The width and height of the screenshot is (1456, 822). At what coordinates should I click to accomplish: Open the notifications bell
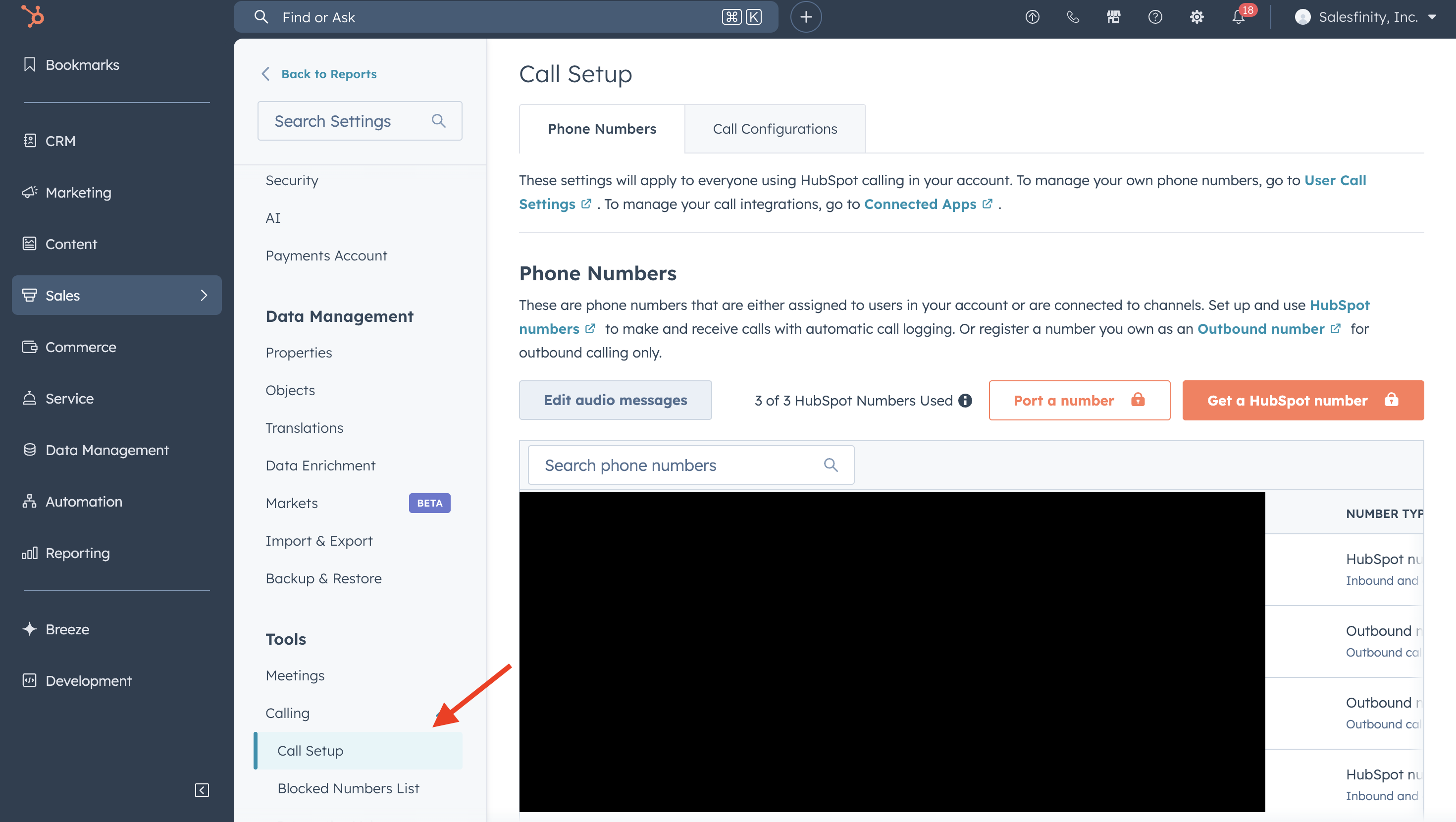pos(1238,17)
